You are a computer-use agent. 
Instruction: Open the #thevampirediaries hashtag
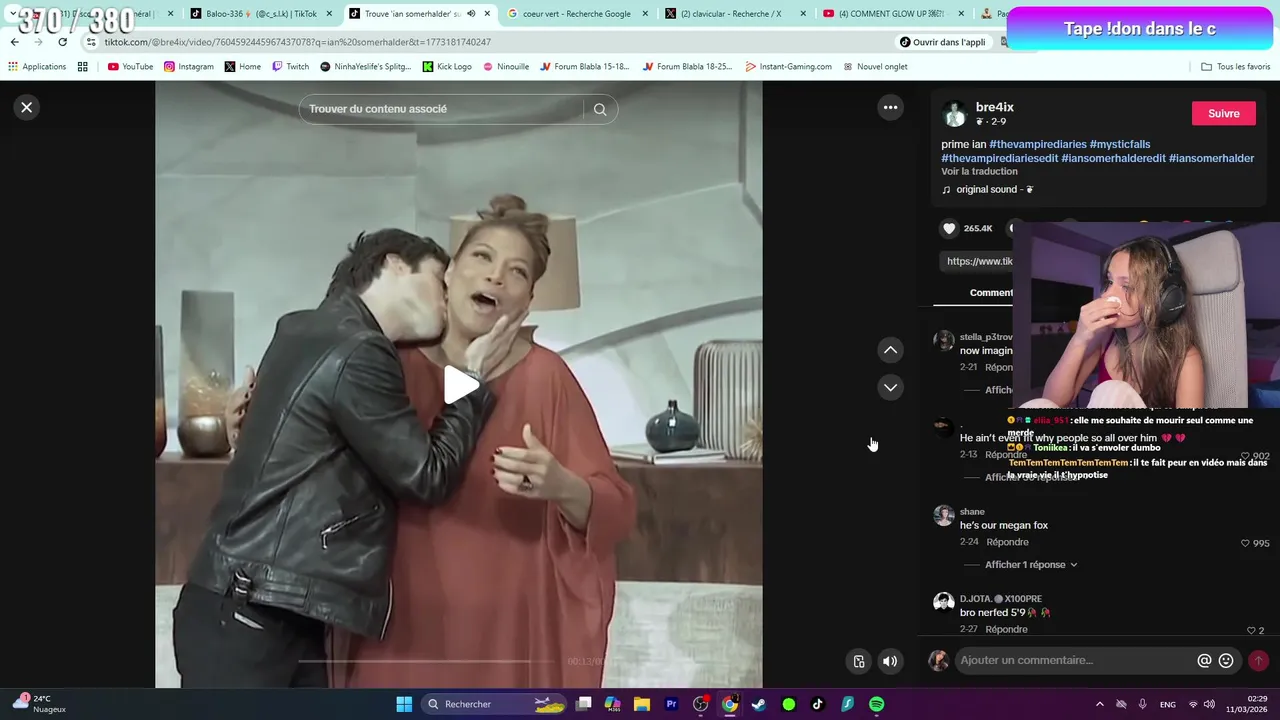coord(1038,144)
